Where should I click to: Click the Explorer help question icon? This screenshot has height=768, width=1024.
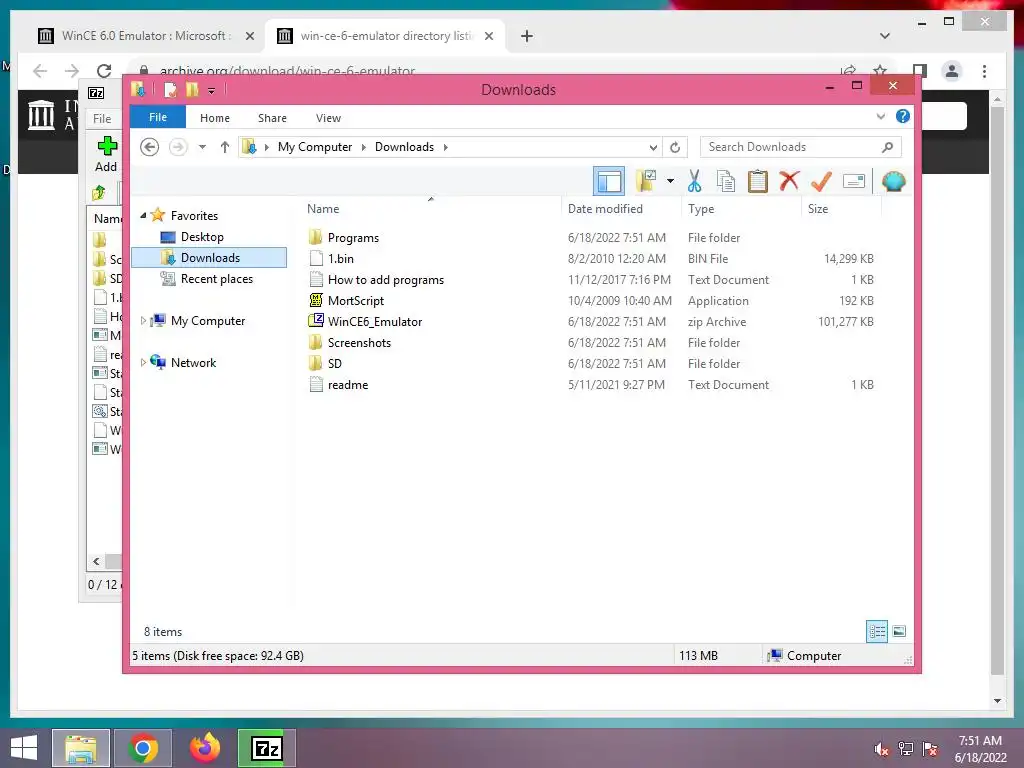coord(903,116)
